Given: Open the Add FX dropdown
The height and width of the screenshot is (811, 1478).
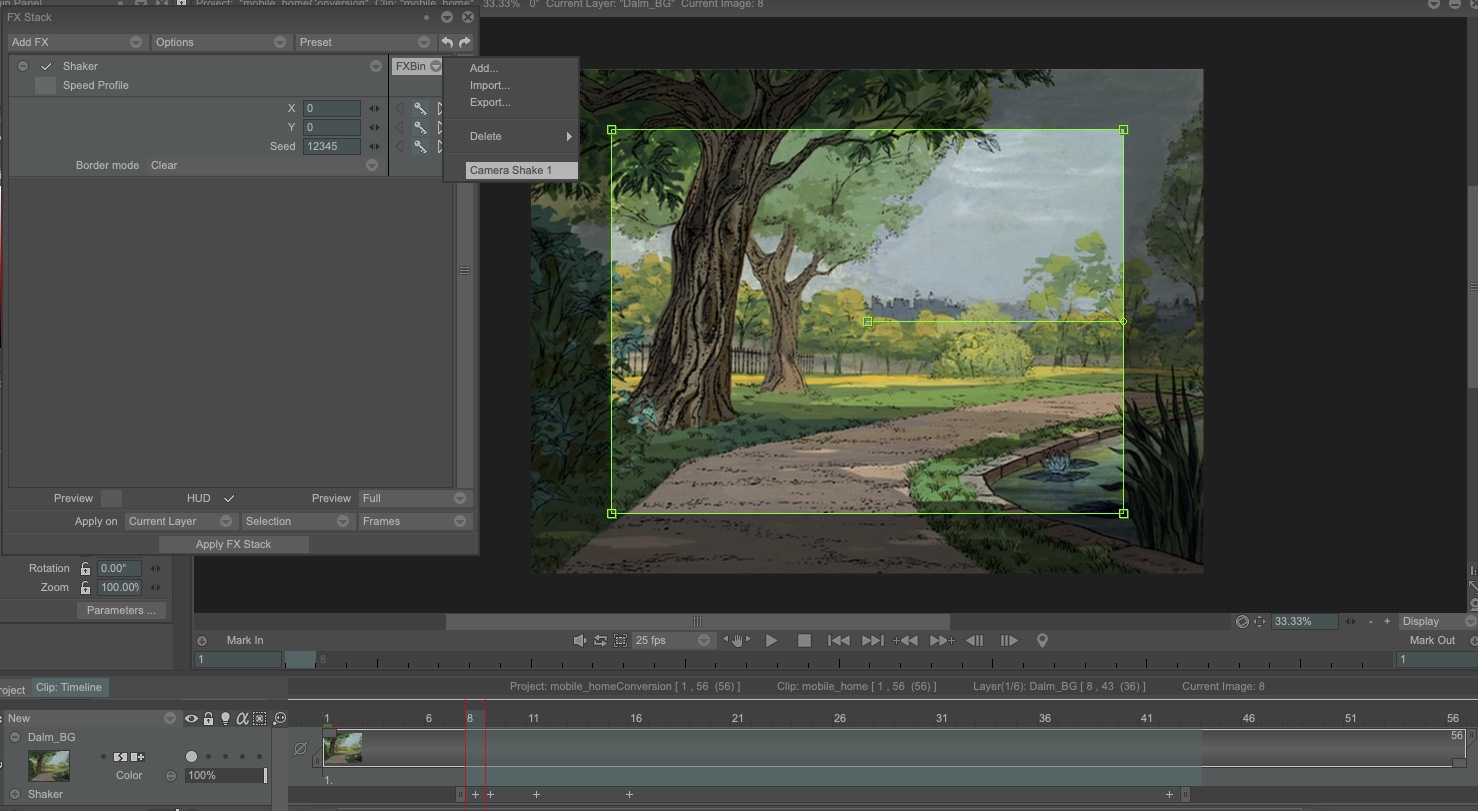Looking at the screenshot, I should click(x=77, y=42).
